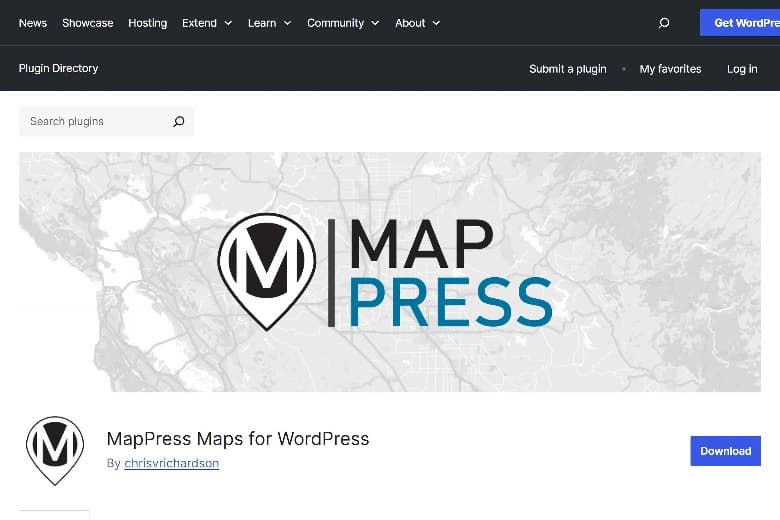Expand the Extend menu chevron

click(228, 23)
